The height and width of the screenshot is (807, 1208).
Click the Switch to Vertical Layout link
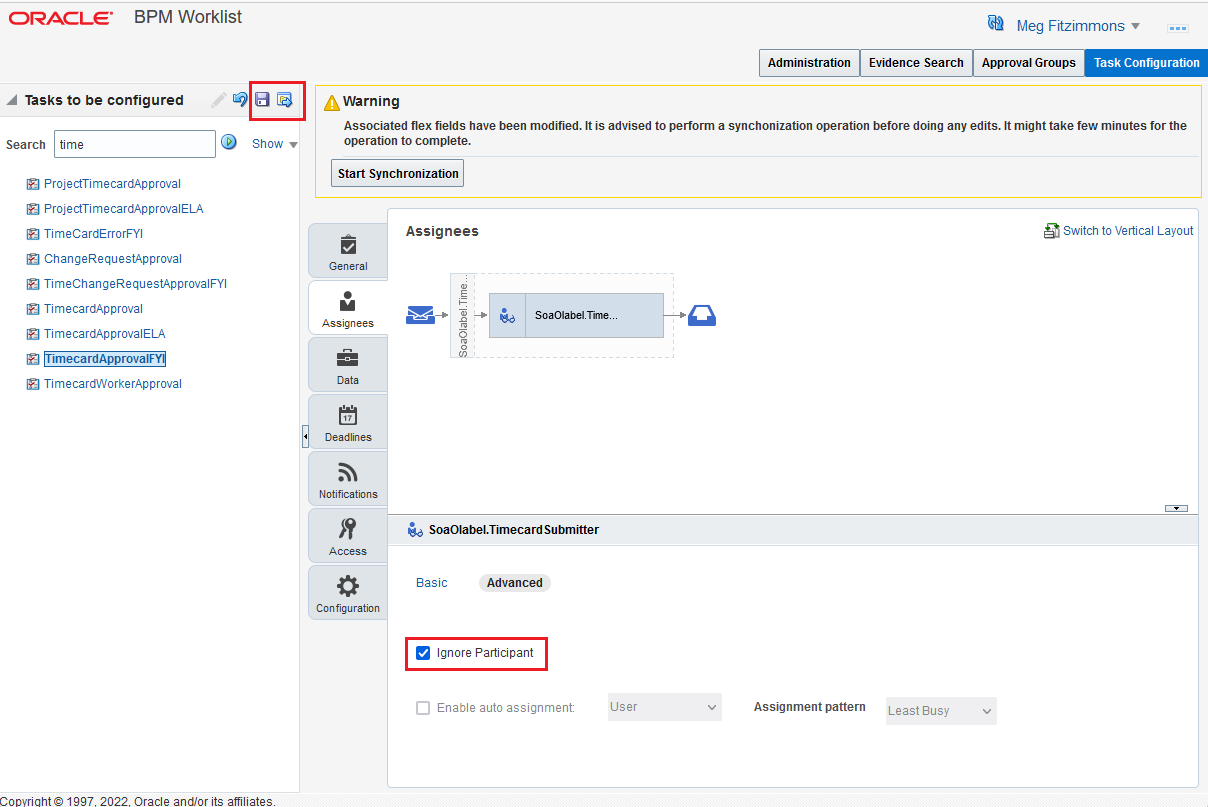1128,231
